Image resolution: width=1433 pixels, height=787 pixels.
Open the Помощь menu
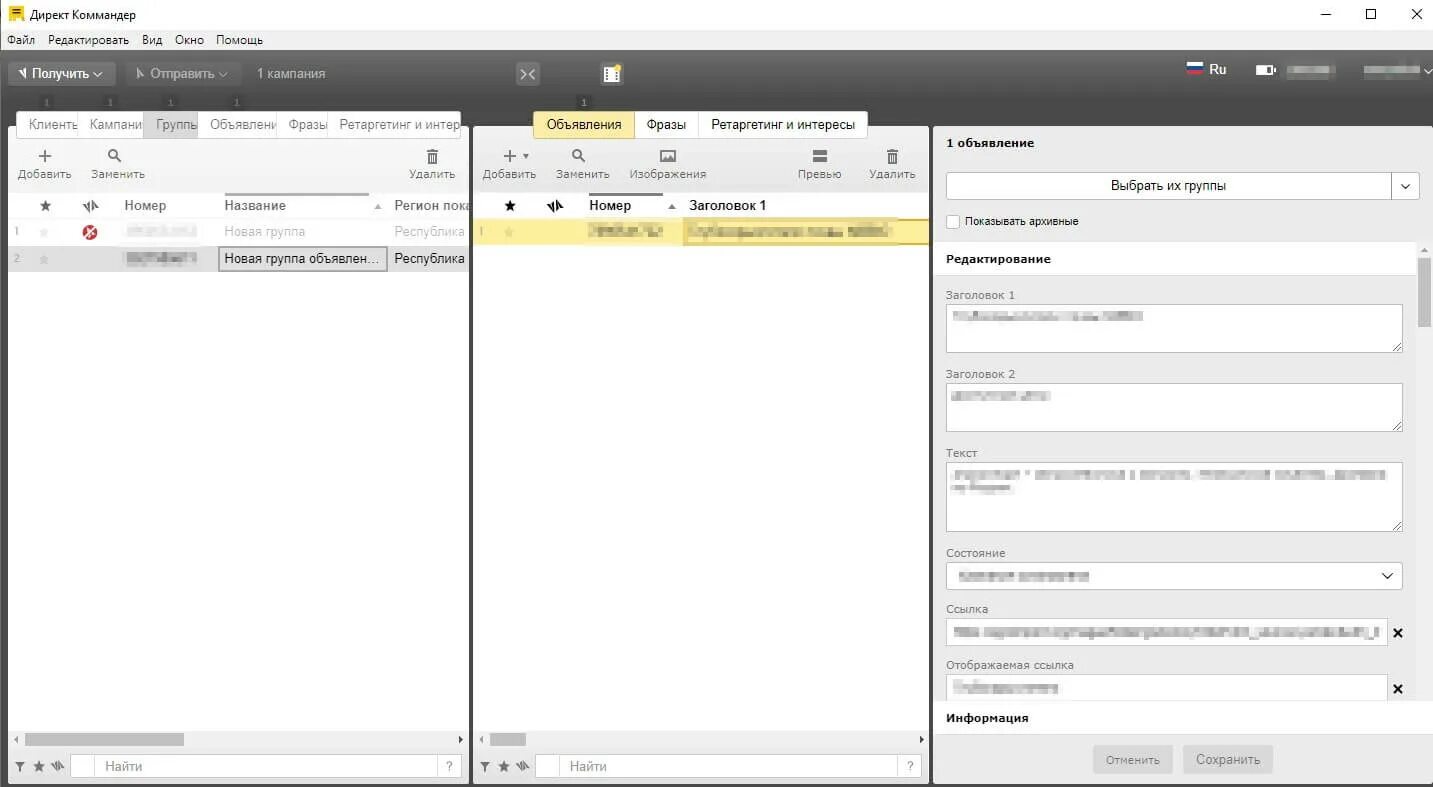[240, 40]
